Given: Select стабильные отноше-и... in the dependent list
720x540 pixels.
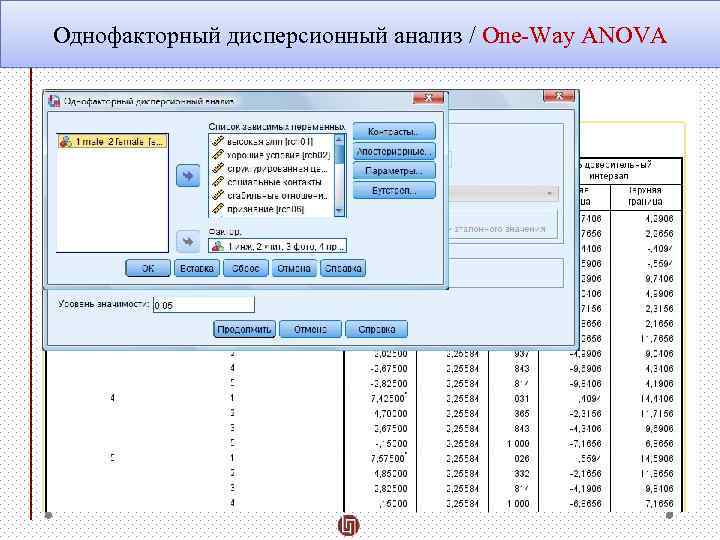Looking at the screenshot, I should coord(272,196).
